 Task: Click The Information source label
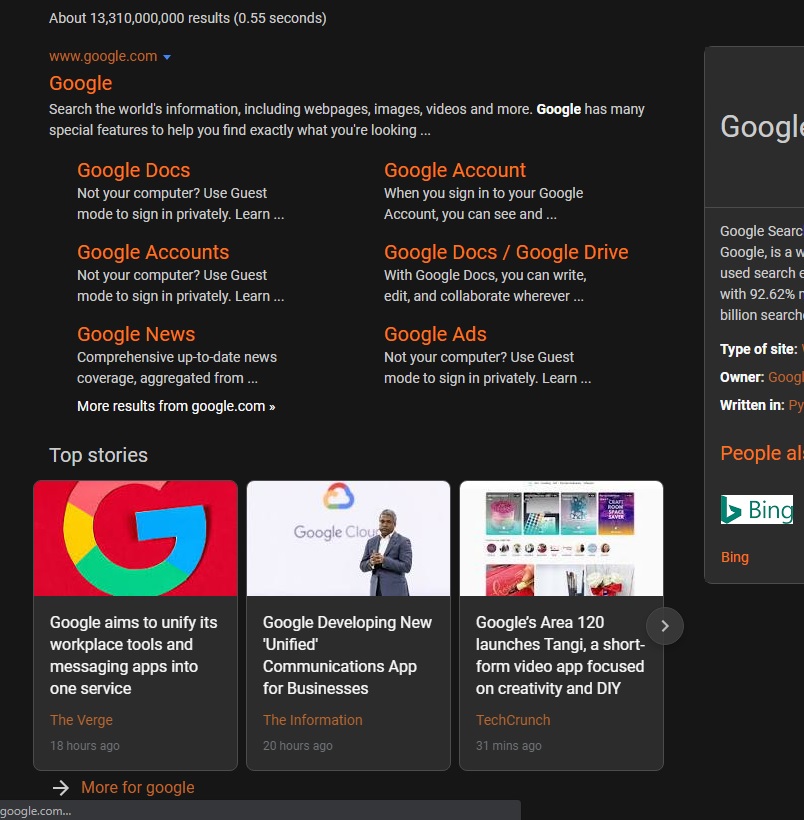click(312, 720)
